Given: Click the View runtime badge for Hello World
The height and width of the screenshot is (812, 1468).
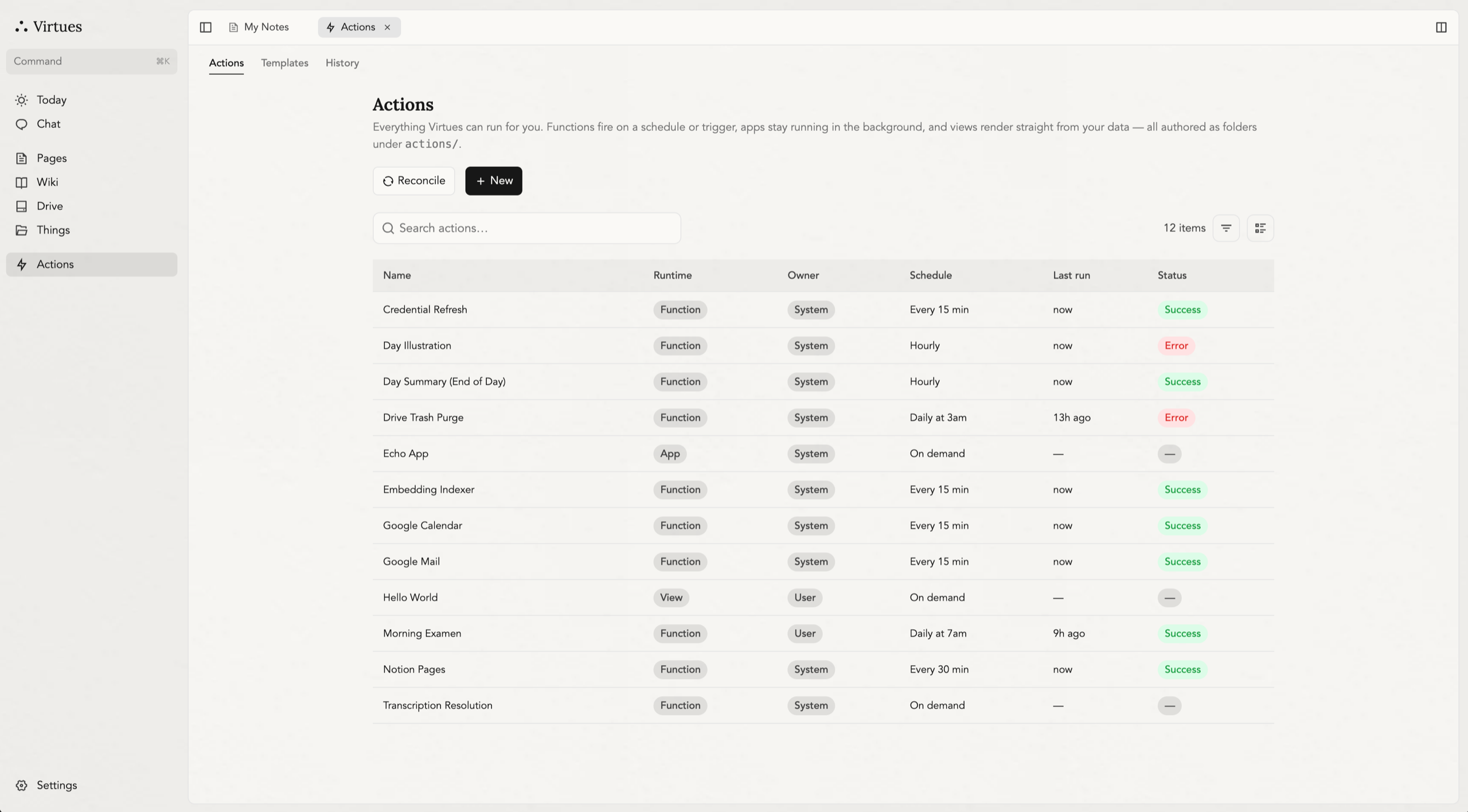Looking at the screenshot, I should 671,598.
